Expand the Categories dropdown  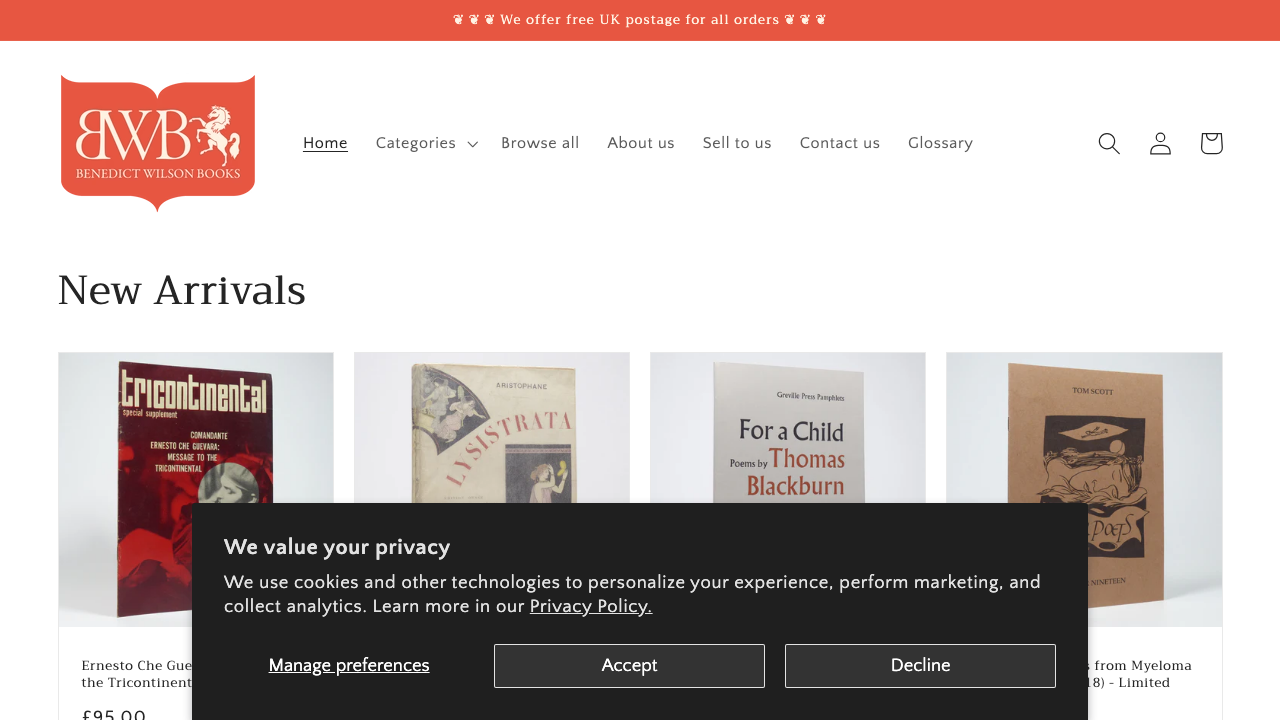[x=425, y=143]
